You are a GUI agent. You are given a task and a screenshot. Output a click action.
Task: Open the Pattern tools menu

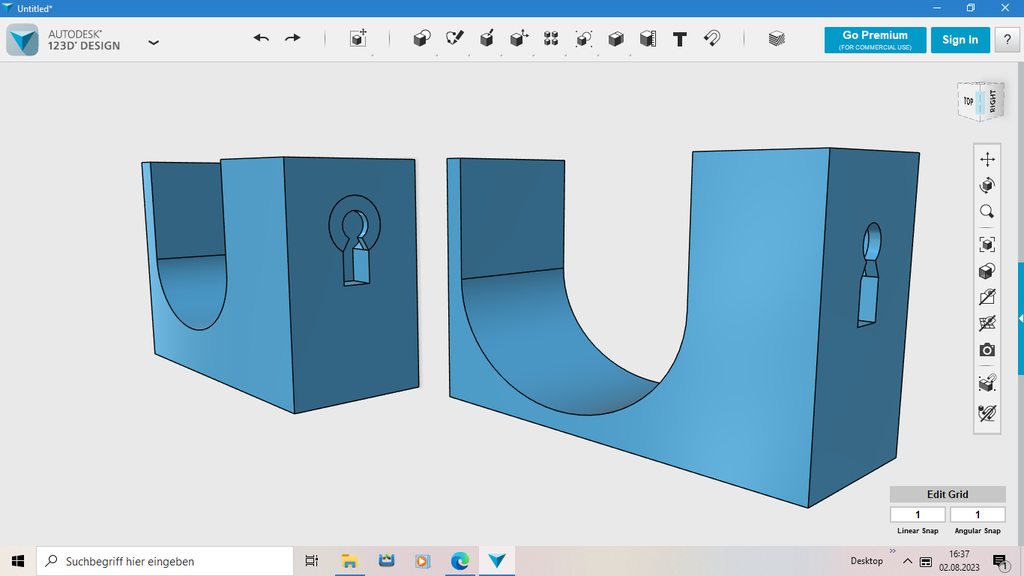(x=551, y=39)
